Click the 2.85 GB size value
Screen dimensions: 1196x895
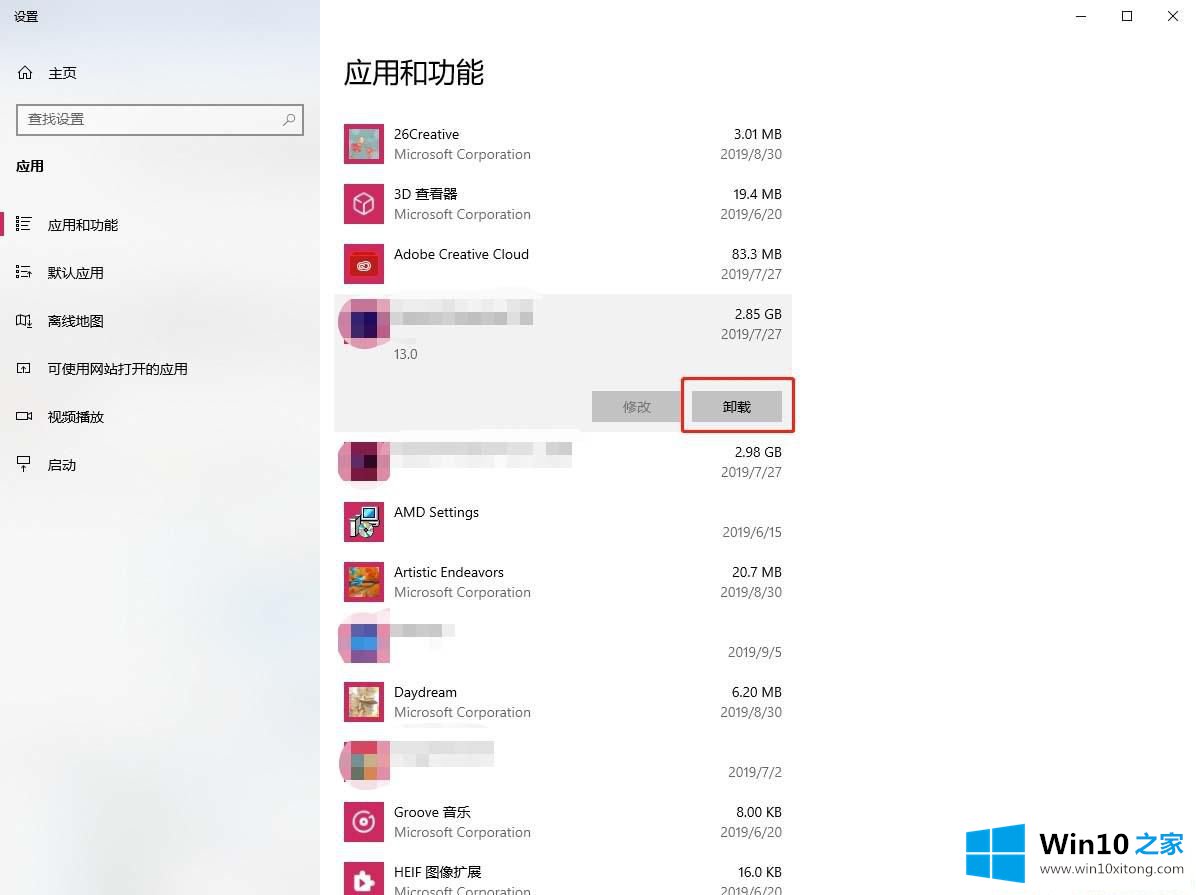point(758,314)
